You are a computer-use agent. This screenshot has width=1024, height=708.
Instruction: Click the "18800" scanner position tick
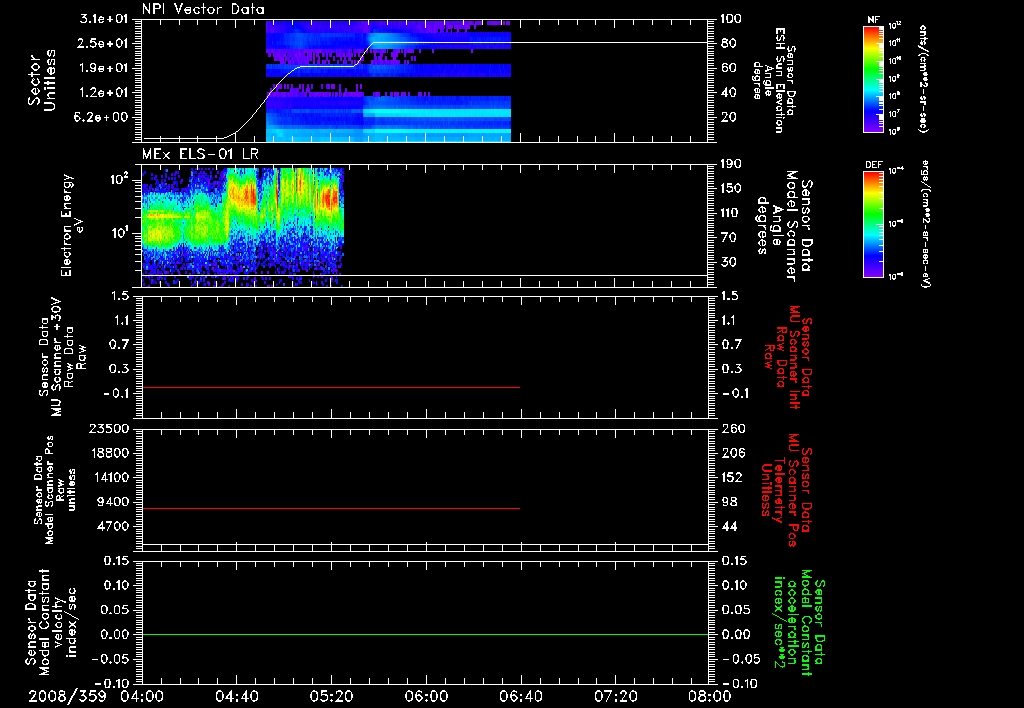(110, 453)
